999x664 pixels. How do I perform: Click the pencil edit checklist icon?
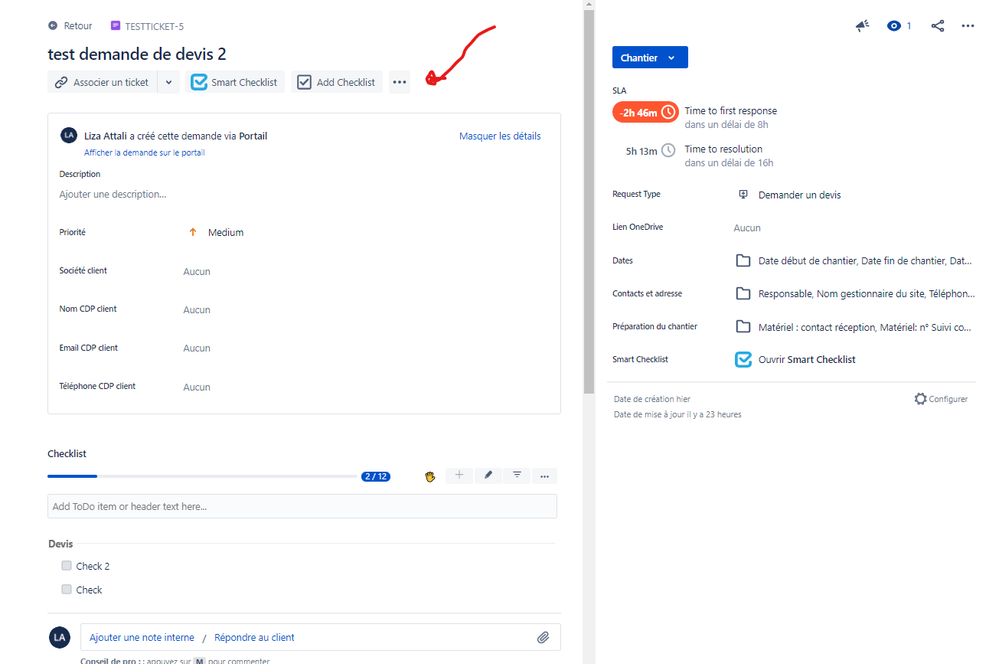tap(488, 475)
